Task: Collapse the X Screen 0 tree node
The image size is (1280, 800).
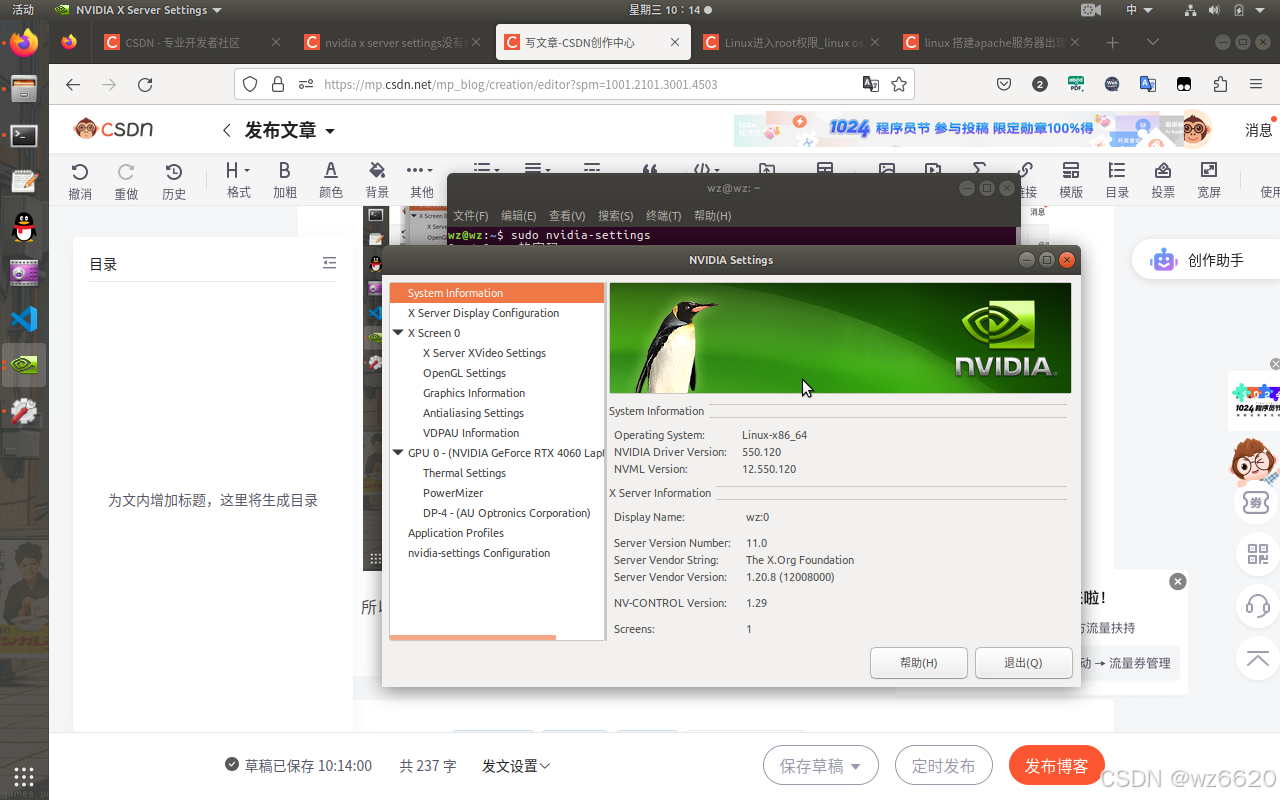Action: [398, 333]
